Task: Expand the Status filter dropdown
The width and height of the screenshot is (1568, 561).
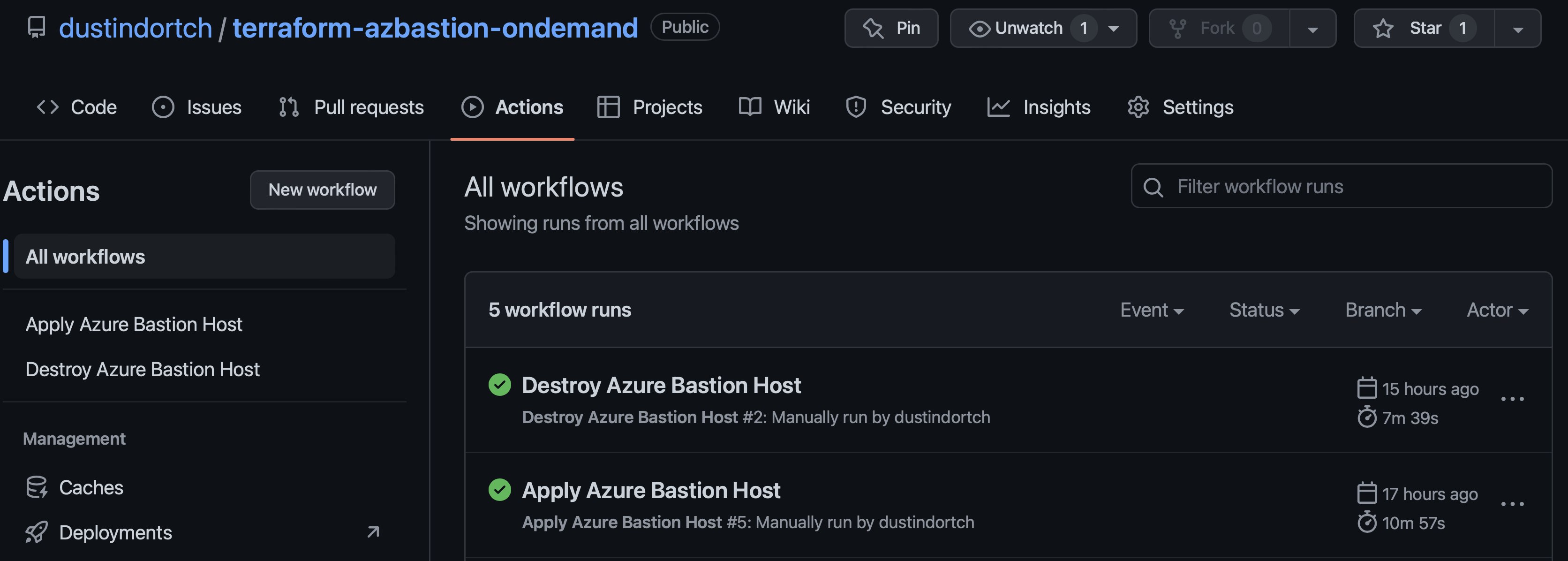Action: (1264, 310)
